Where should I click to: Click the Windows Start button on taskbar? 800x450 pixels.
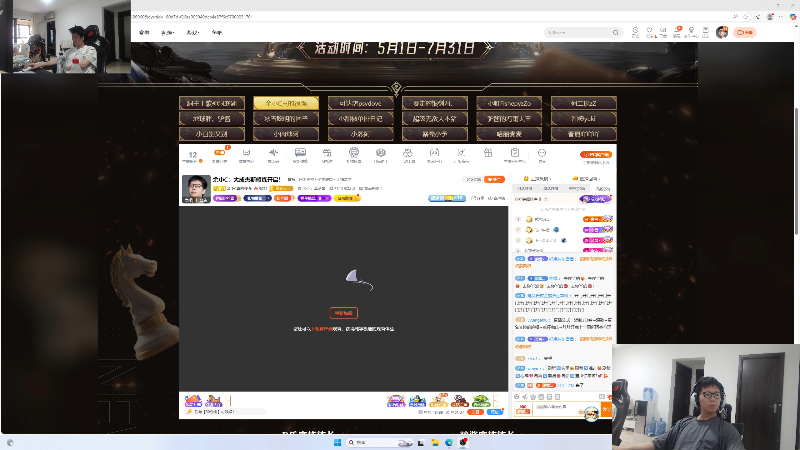click(337, 442)
